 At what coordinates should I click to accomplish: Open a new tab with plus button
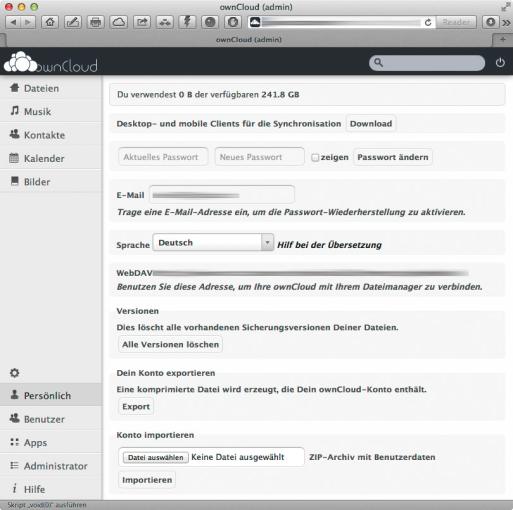(x=503, y=40)
